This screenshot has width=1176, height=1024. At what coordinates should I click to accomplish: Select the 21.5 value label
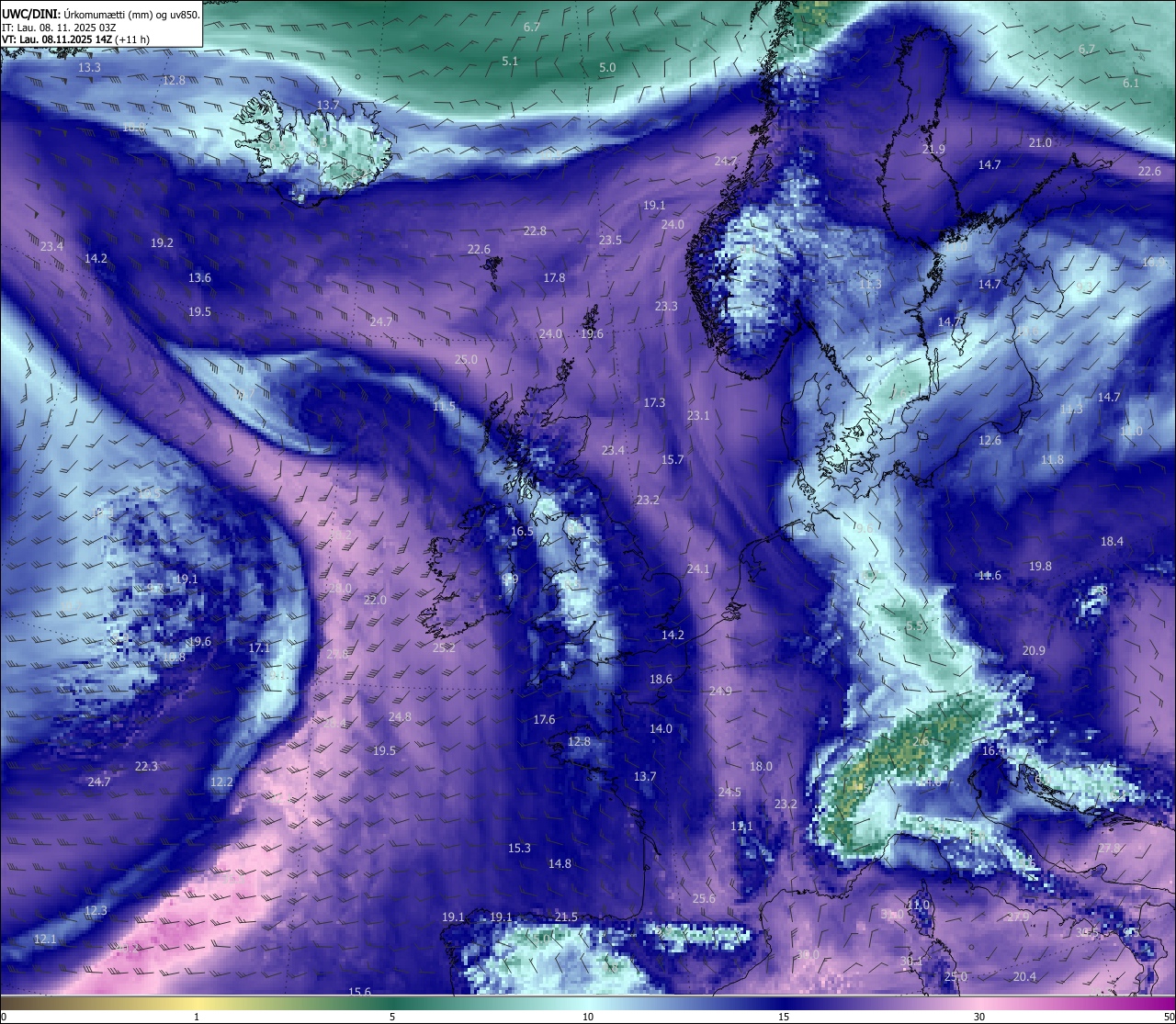pos(566,917)
